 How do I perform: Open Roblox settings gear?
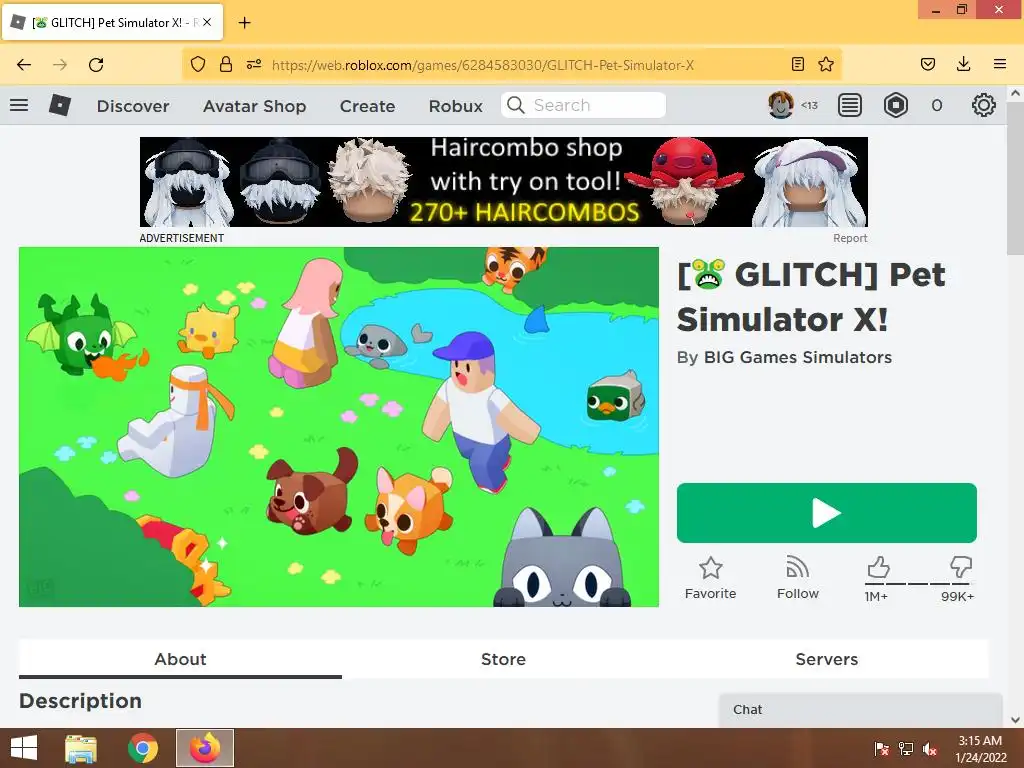click(984, 105)
